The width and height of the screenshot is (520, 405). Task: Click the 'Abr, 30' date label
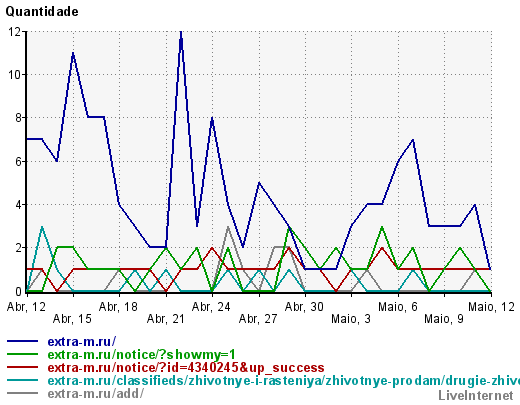pos(304,307)
